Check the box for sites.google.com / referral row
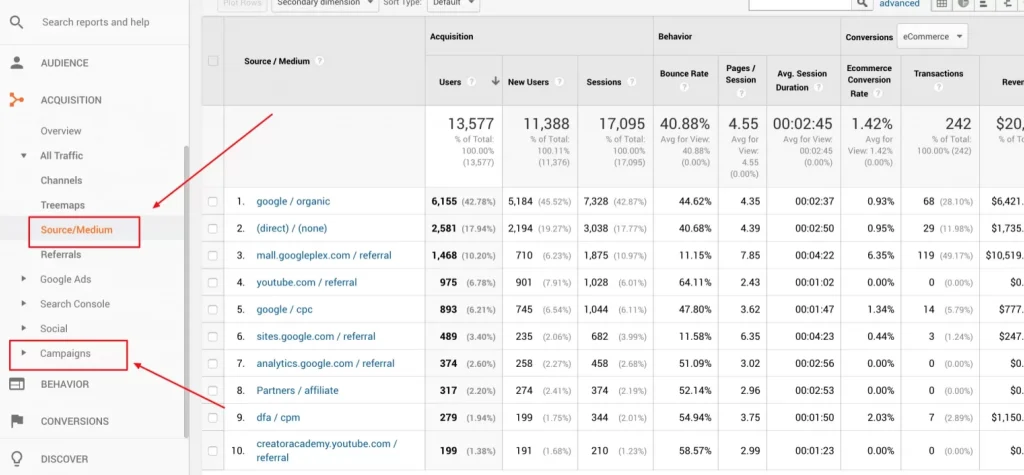The width and height of the screenshot is (1024, 475). point(212,336)
